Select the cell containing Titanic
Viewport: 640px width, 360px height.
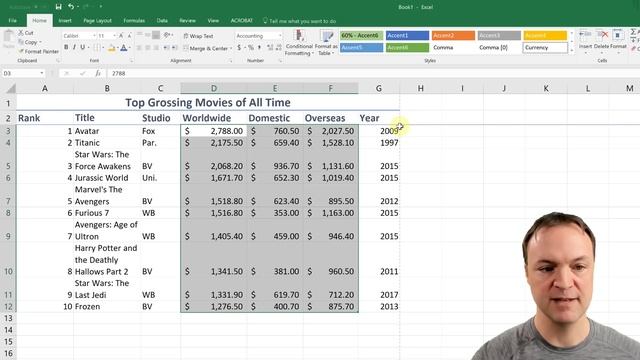[x=107, y=143]
